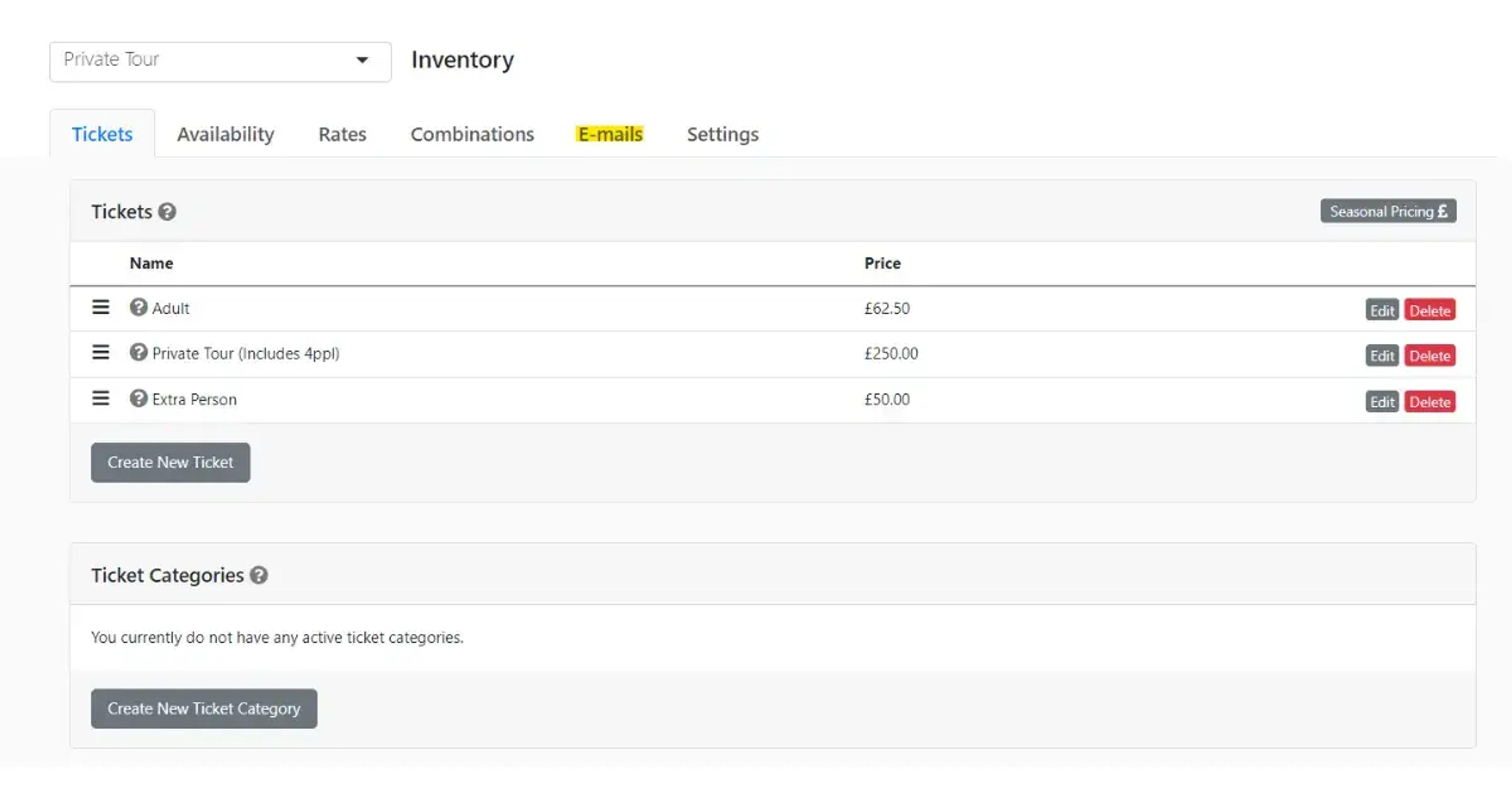Go to the Rates tab
1512x794 pixels.
pyautogui.click(x=342, y=134)
